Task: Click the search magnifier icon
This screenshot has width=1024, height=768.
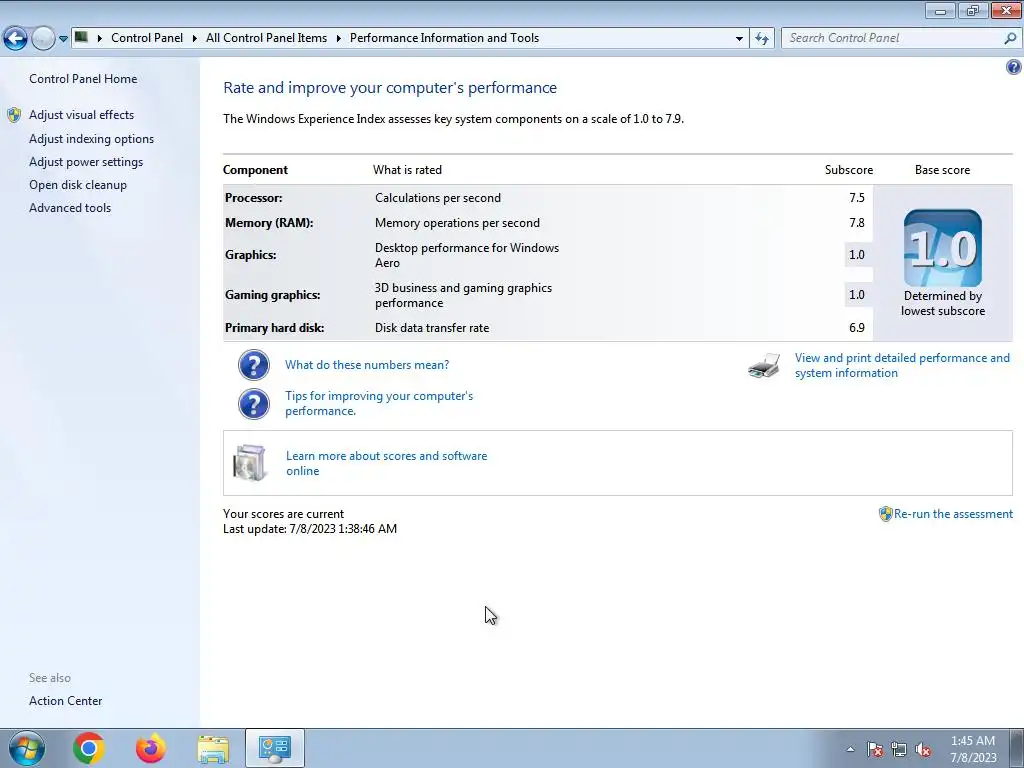Action: point(1010,38)
